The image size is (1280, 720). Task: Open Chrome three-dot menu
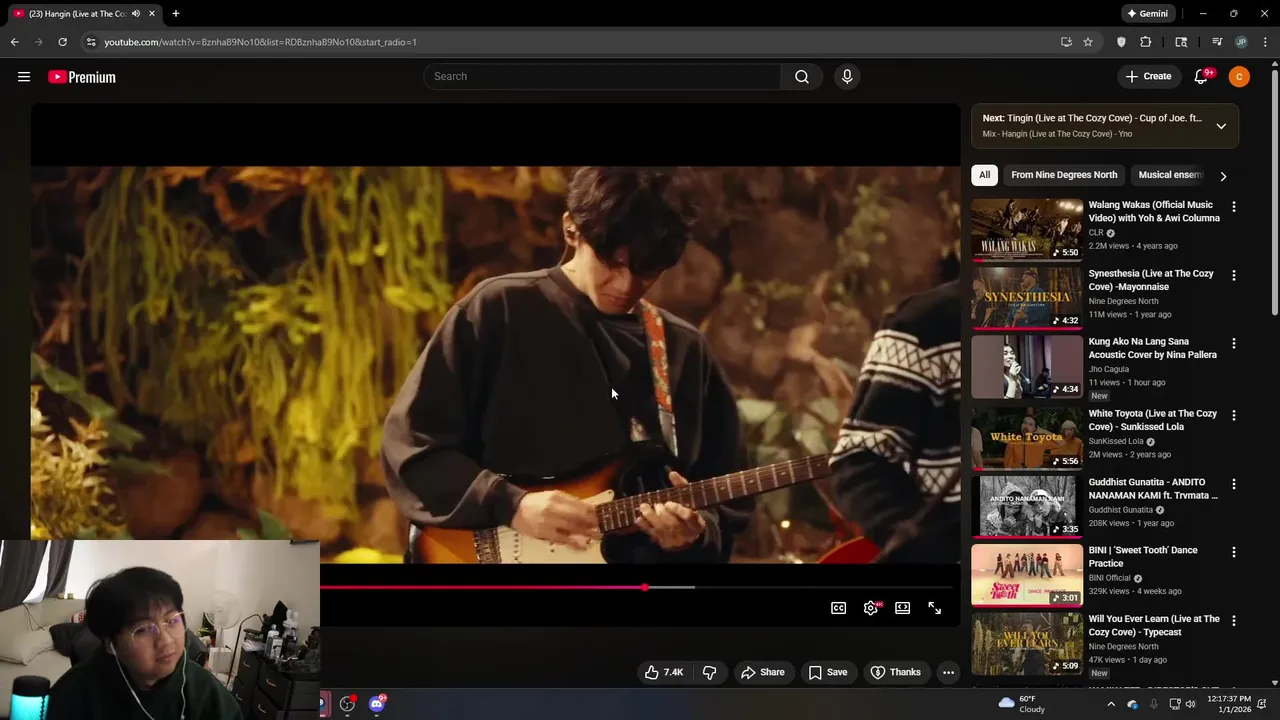pos(1266,42)
